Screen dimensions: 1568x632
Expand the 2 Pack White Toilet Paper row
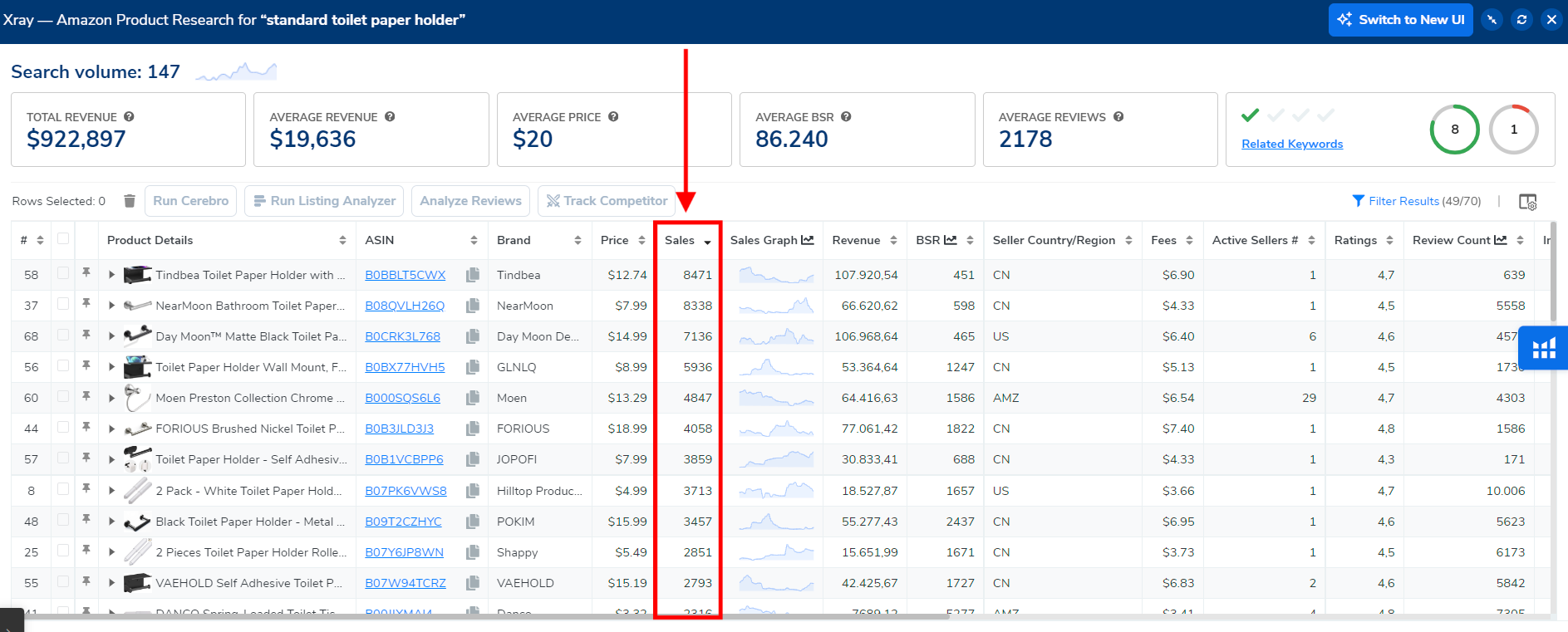(111, 491)
